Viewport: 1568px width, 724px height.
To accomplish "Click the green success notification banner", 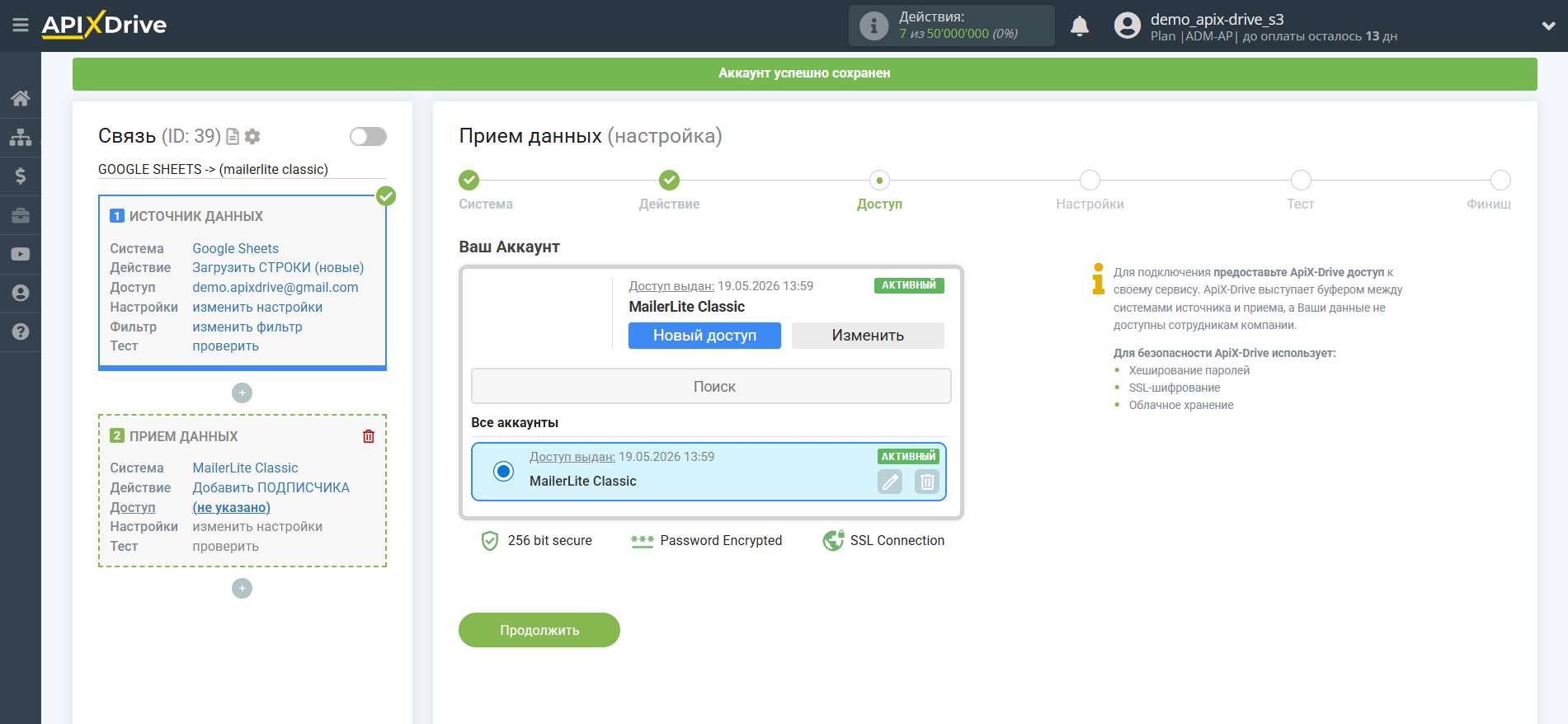I will [804, 73].
